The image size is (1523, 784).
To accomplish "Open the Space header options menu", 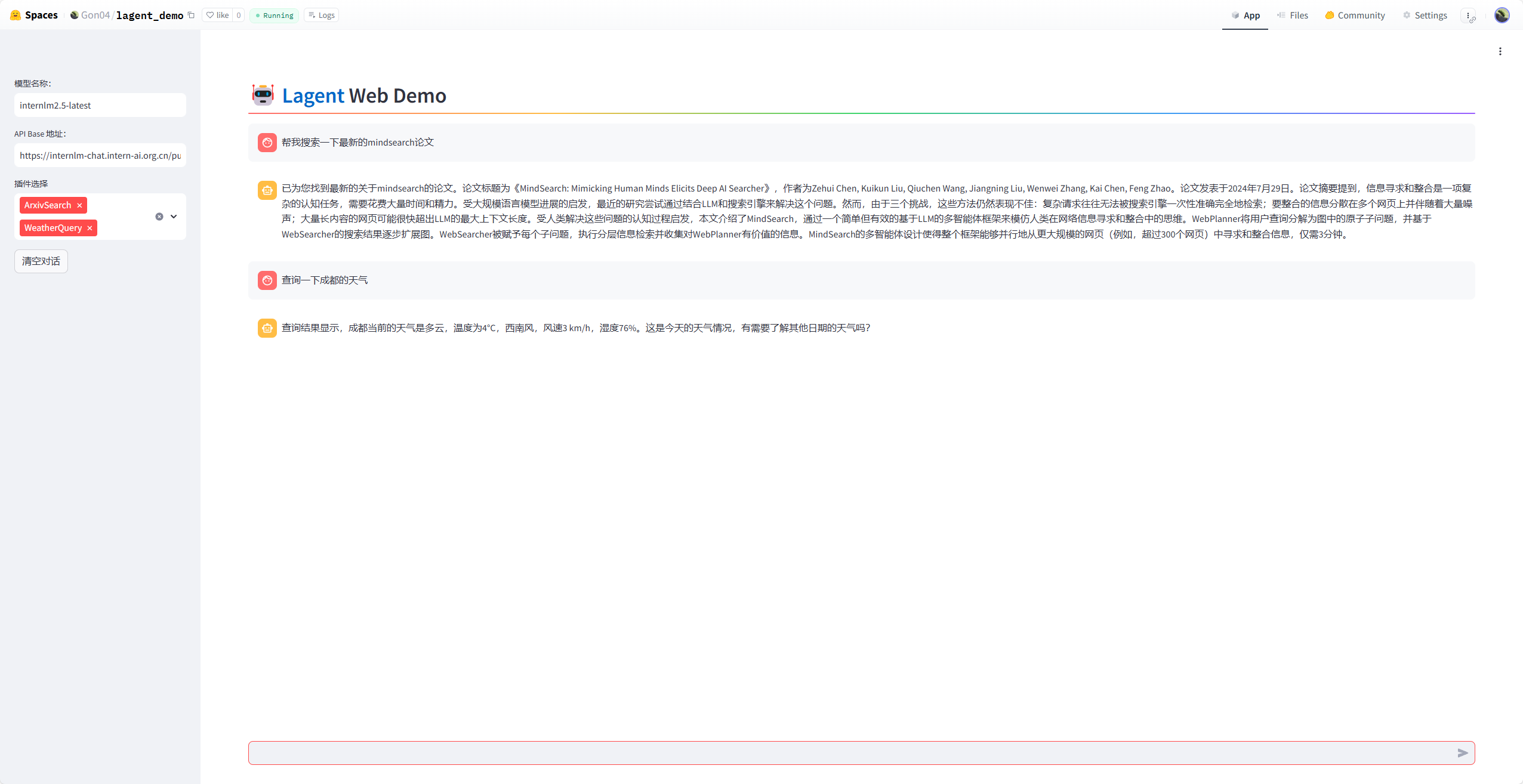I will coord(1468,15).
